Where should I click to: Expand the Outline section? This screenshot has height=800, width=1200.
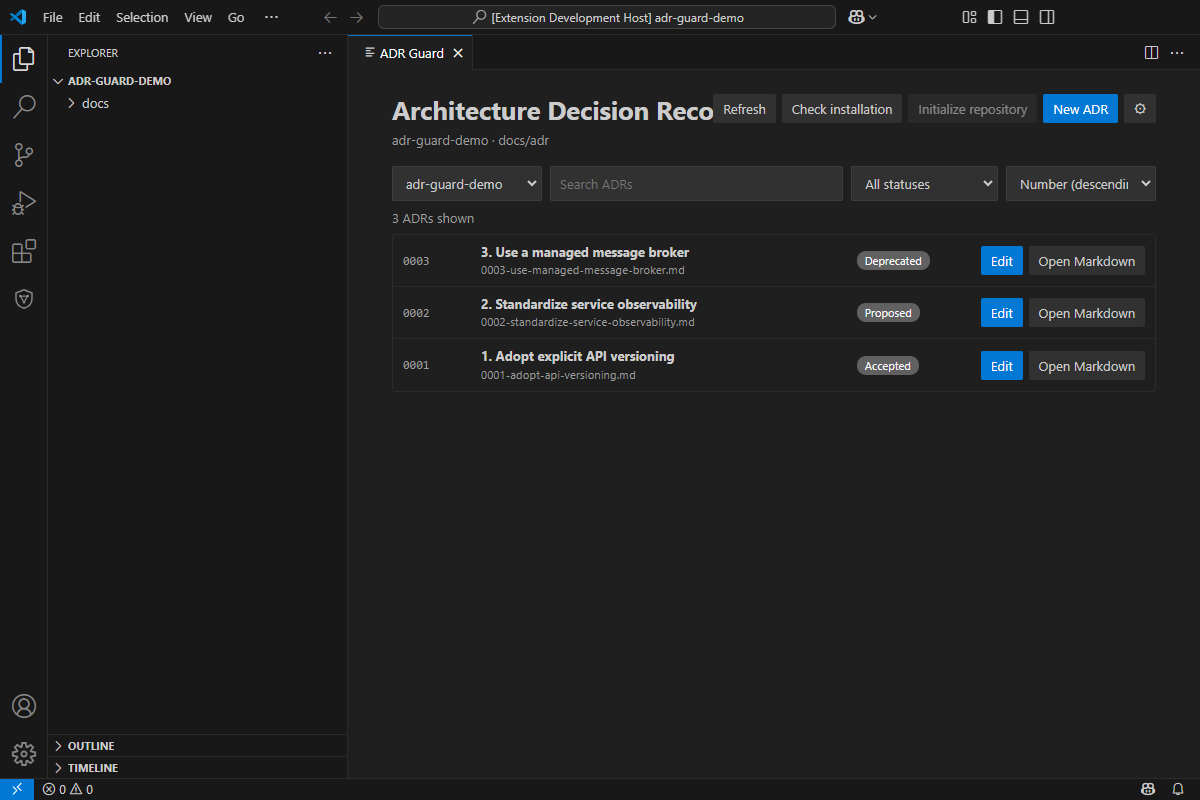click(197, 746)
